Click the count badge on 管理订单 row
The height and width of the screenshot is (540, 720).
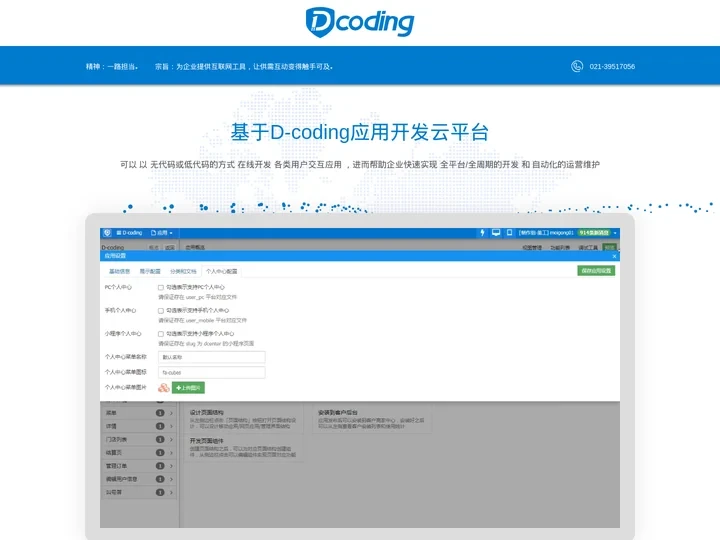point(160,466)
